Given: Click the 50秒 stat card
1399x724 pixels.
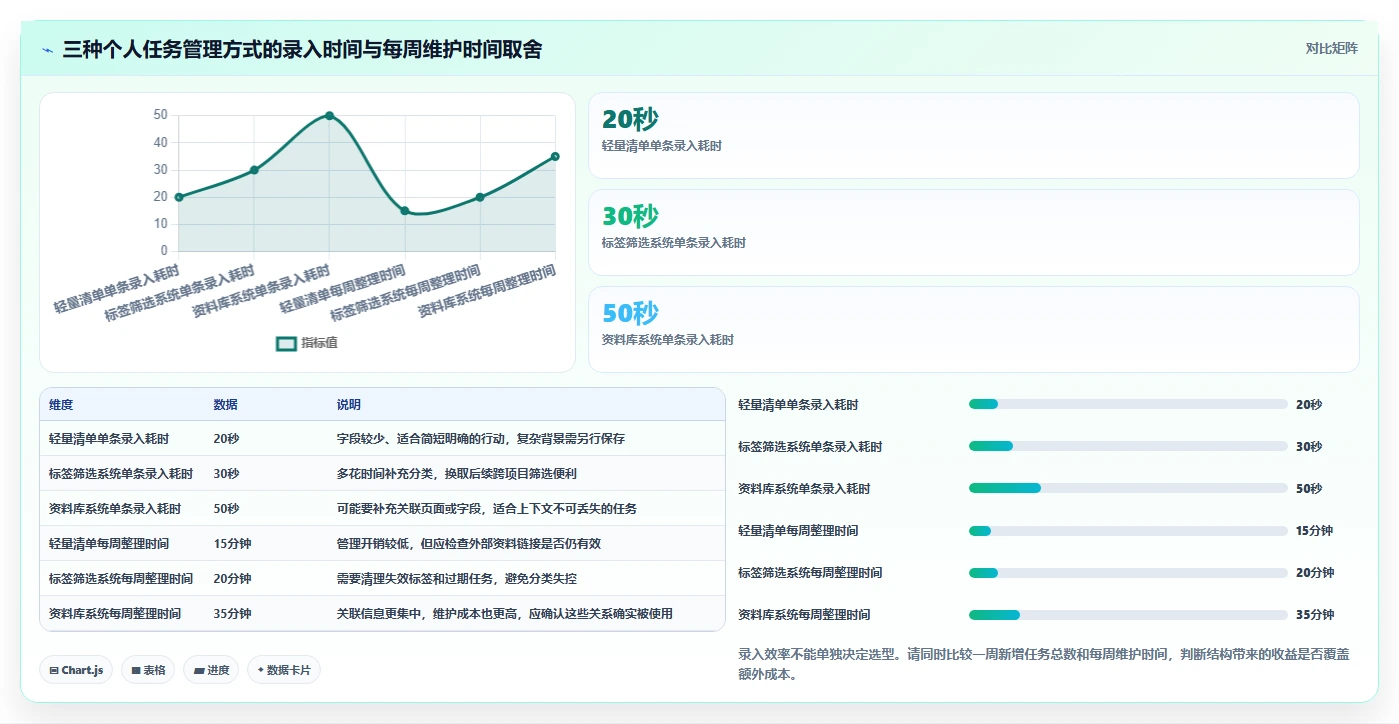Looking at the screenshot, I should (974, 329).
